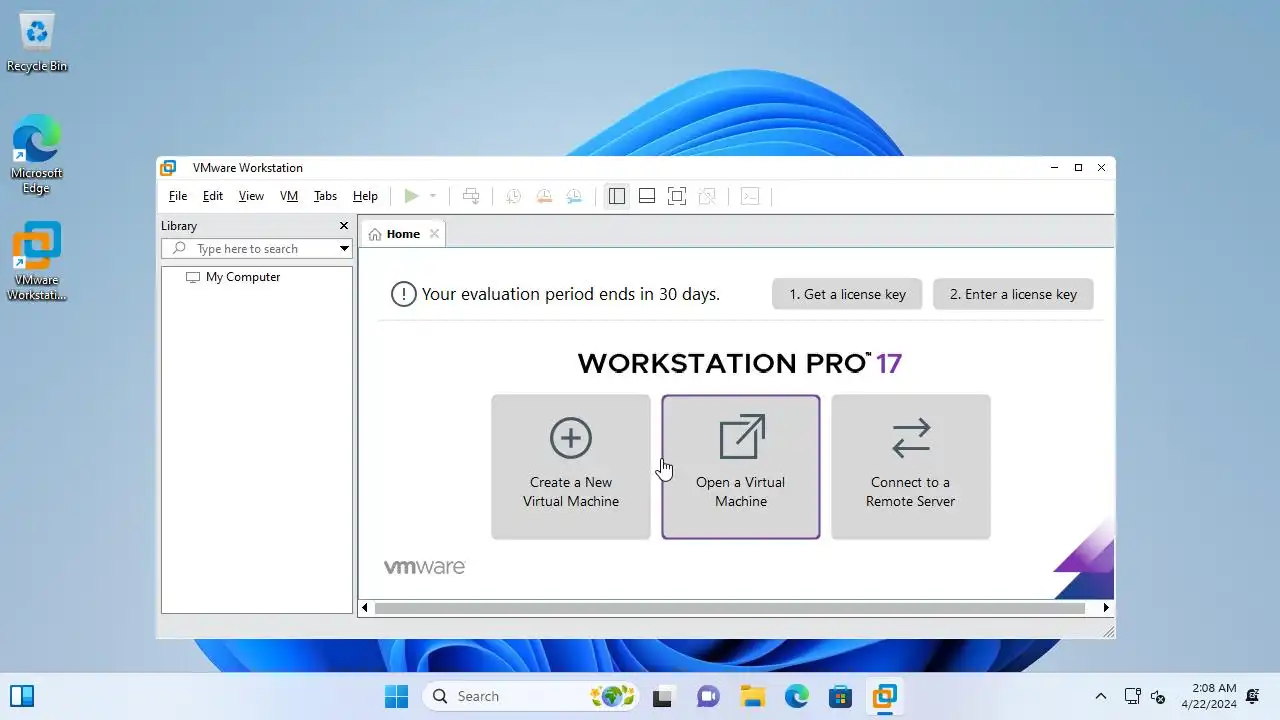Toggle the thumbnail bar view icon
The width and height of the screenshot is (1280, 720).
click(x=647, y=196)
